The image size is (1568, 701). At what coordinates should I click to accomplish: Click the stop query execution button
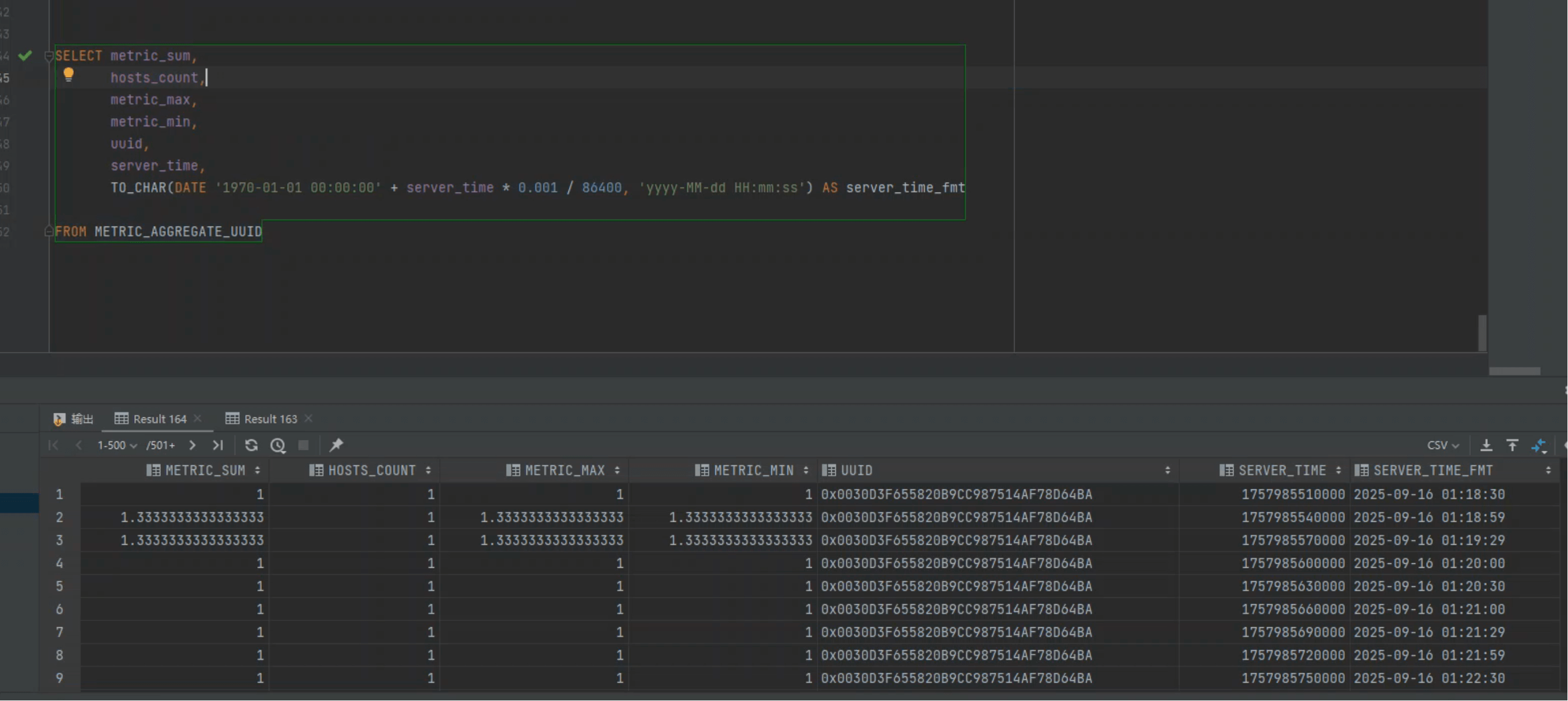click(304, 446)
